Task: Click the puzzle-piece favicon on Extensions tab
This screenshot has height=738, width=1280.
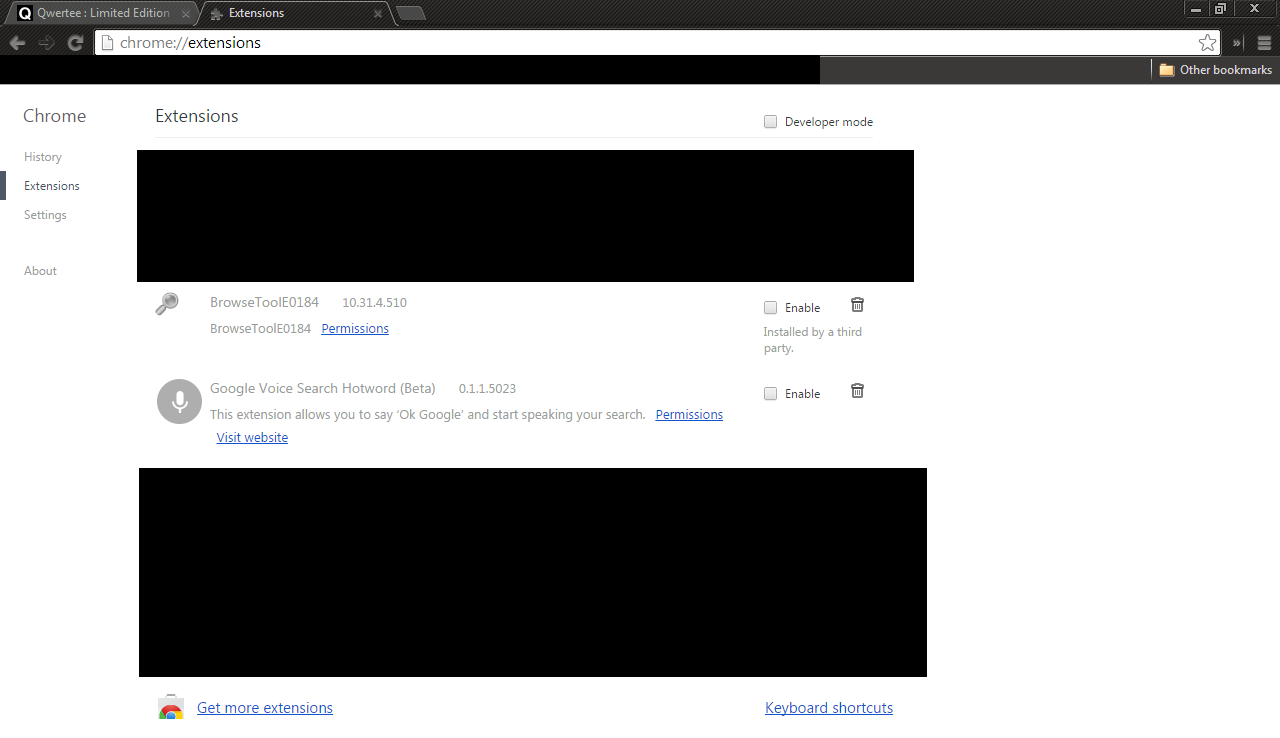Action: coord(216,14)
